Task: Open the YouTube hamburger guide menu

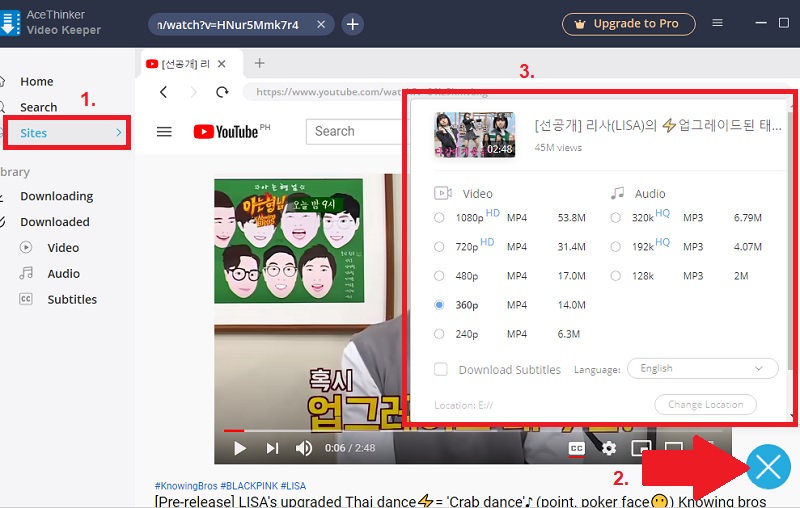Action: coord(165,132)
